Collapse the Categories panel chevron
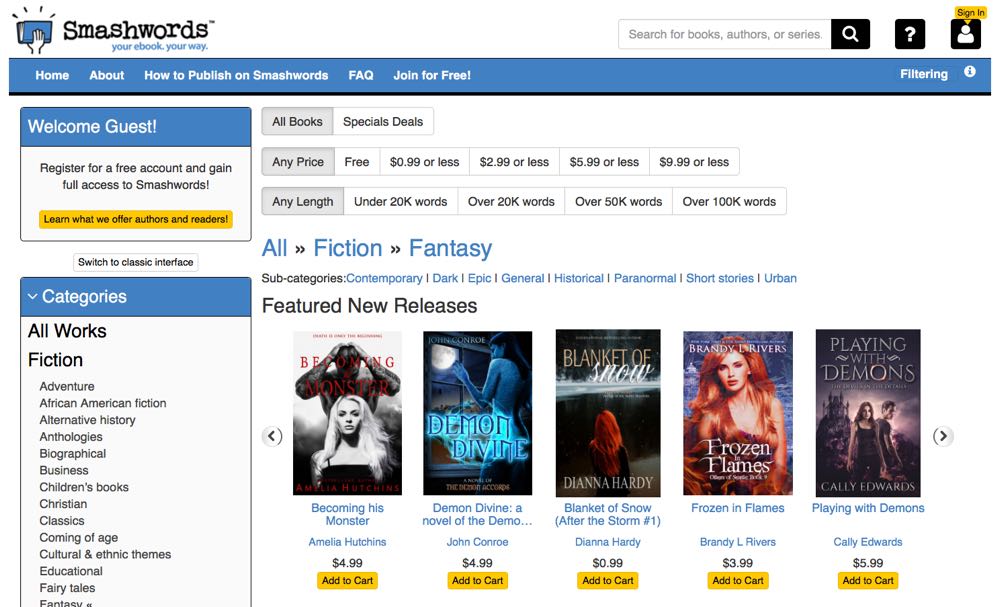The image size is (1000, 607). pyautogui.click(x=33, y=296)
